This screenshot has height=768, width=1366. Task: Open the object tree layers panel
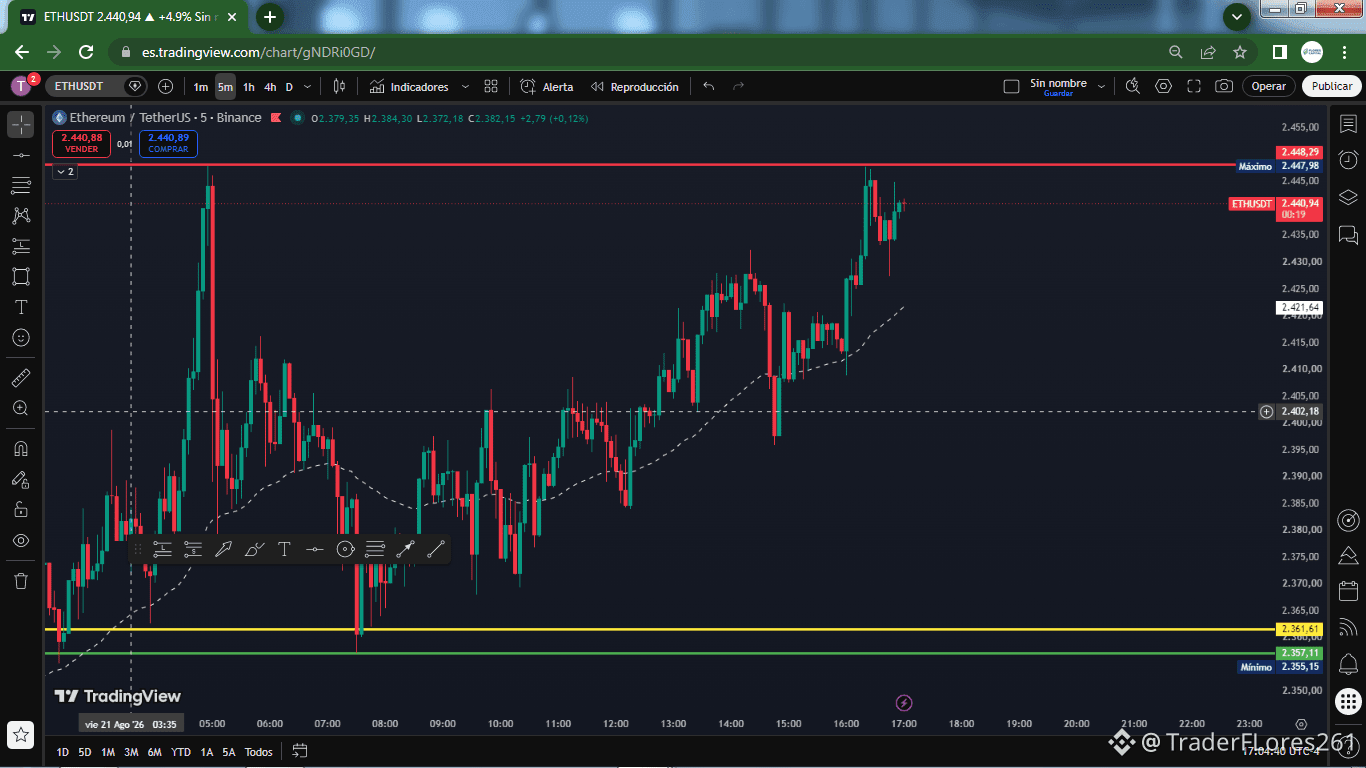1348,197
